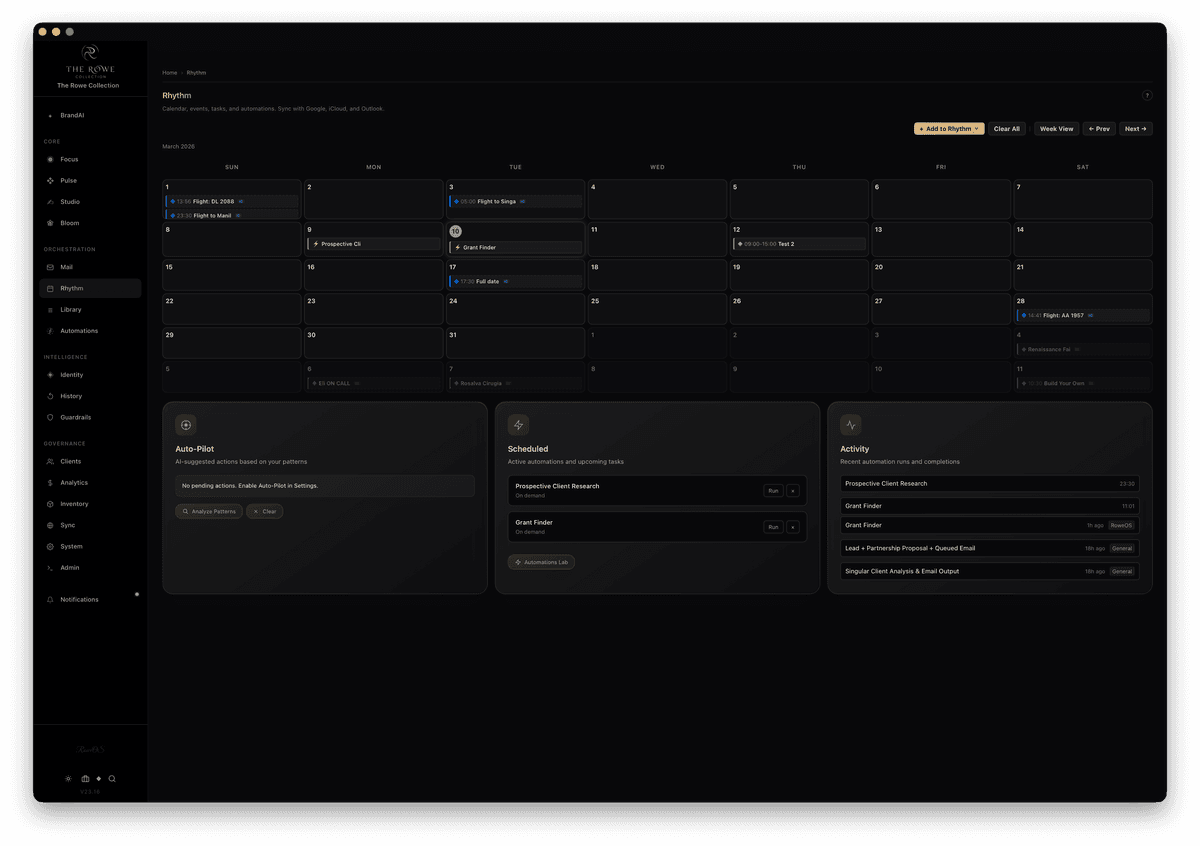Click the briefcase icon in sidebar footer
The height and width of the screenshot is (846, 1200).
pyautogui.click(x=85, y=779)
